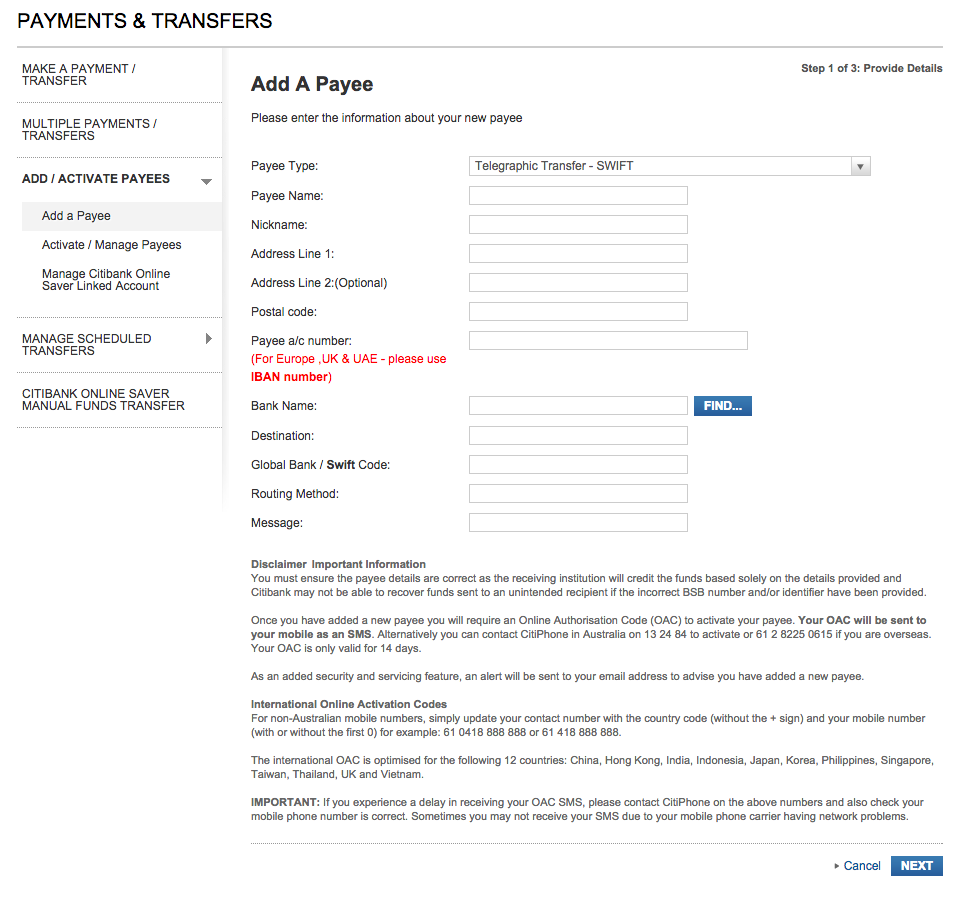Select Add a Payee sidebar item

(x=76, y=216)
